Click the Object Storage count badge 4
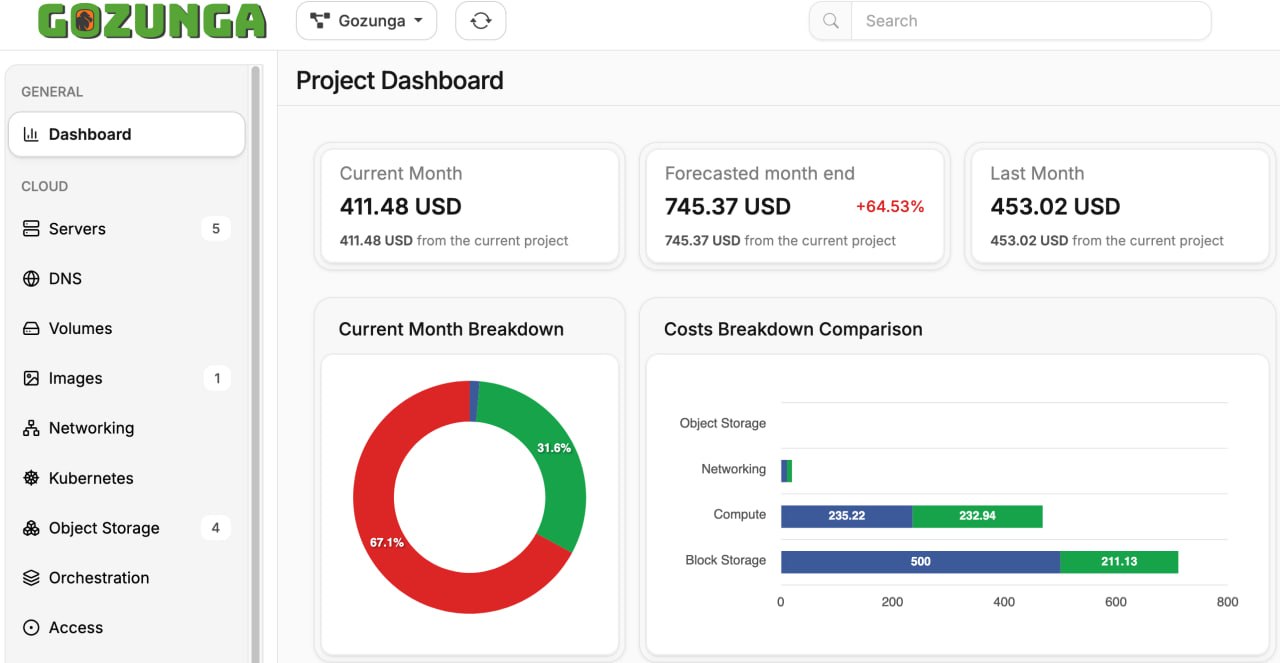1280x663 pixels. coord(215,528)
